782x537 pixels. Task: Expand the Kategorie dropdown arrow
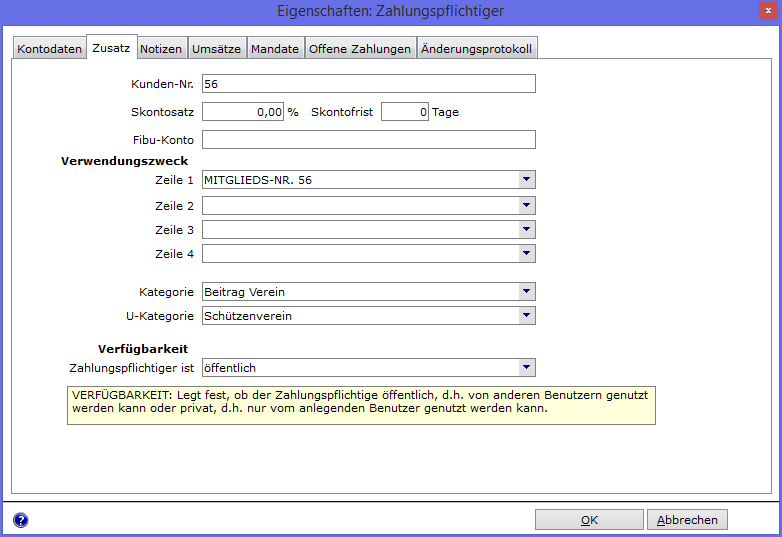(x=526, y=291)
